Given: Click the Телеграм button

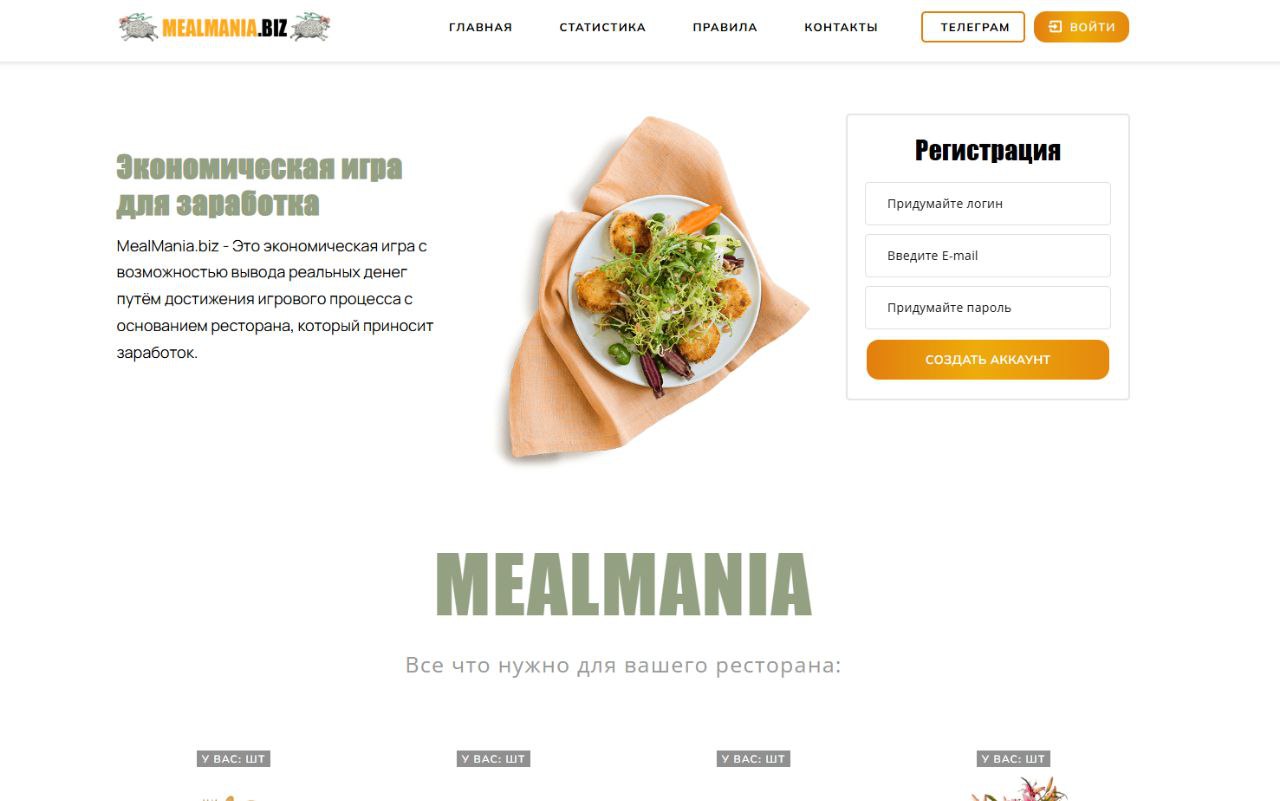Looking at the screenshot, I should 973,27.
